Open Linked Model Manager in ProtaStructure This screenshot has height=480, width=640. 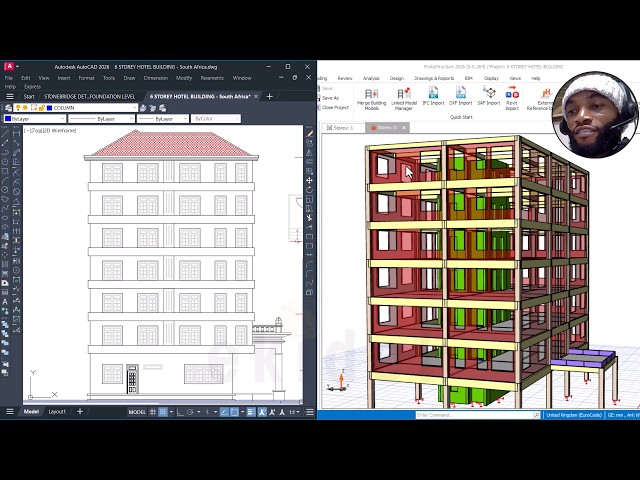tap(404, 99)
